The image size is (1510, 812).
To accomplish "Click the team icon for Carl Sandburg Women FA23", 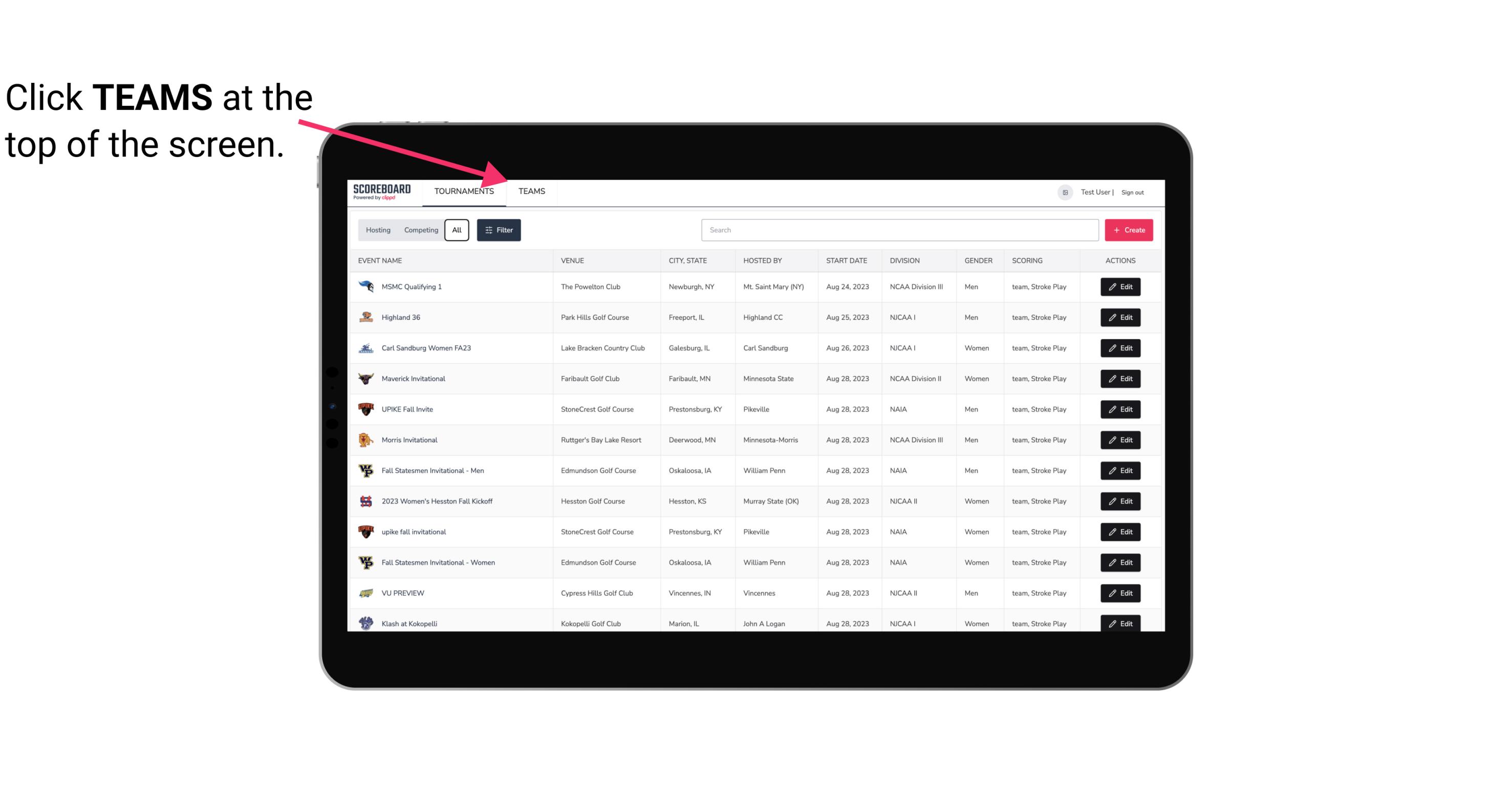I will click(365, 348).
